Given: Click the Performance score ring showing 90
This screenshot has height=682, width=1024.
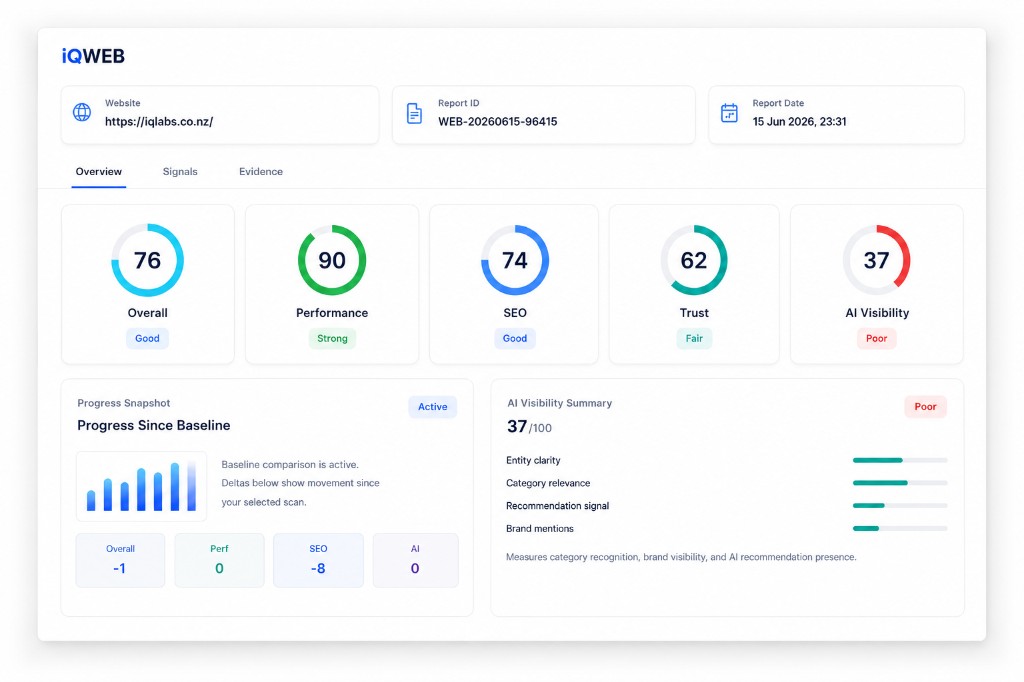Looking at the screenshot, I should click(x=332, y=260).
